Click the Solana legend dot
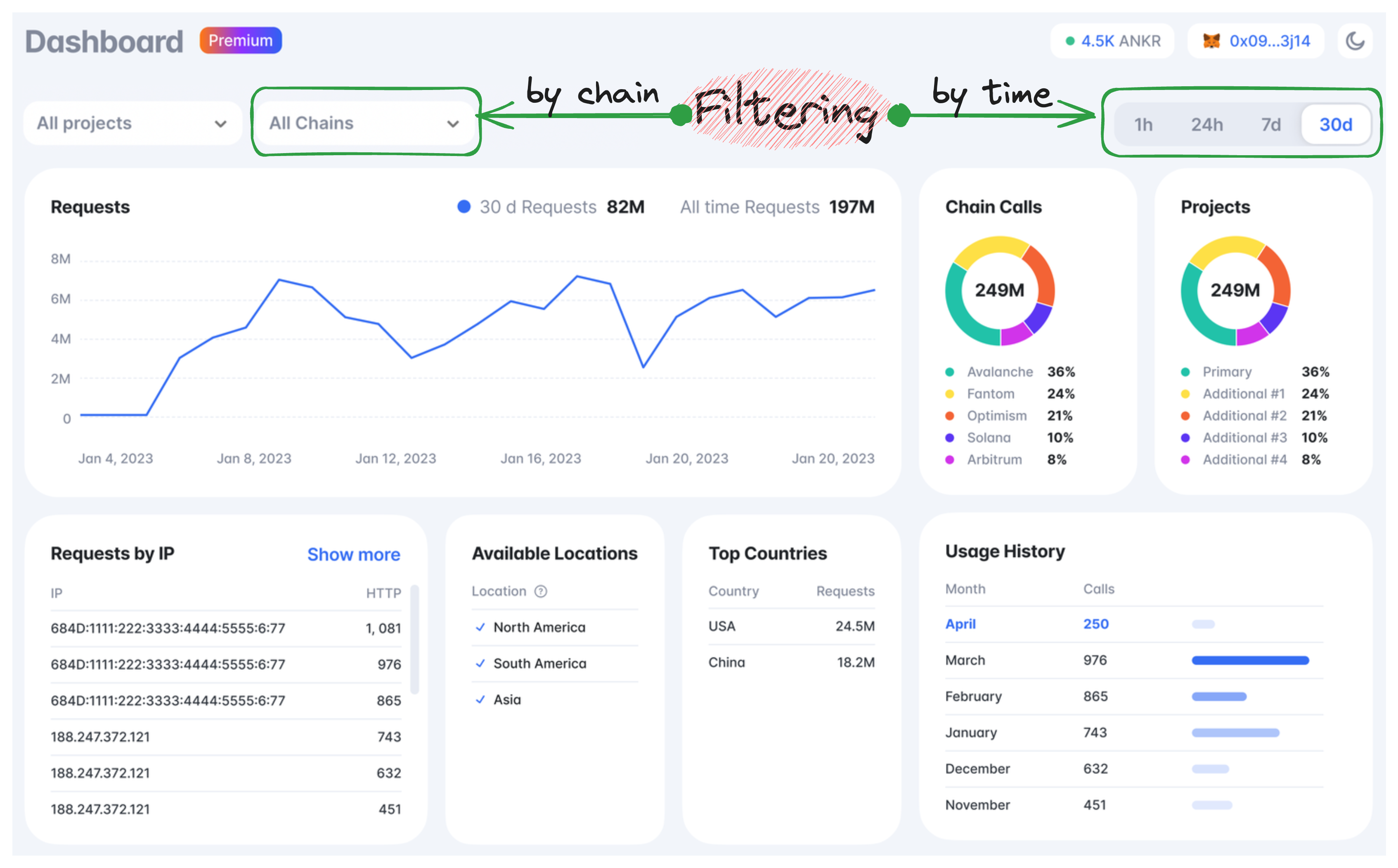The image size is (1398, 868). (950, 438)
